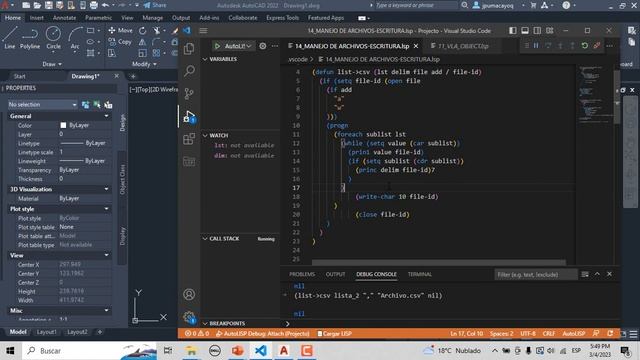Viewport: 640px width, 360px height.
Task: Open VS Code Accounts icon
Action: pyautogui.click(x=189, y=294)
